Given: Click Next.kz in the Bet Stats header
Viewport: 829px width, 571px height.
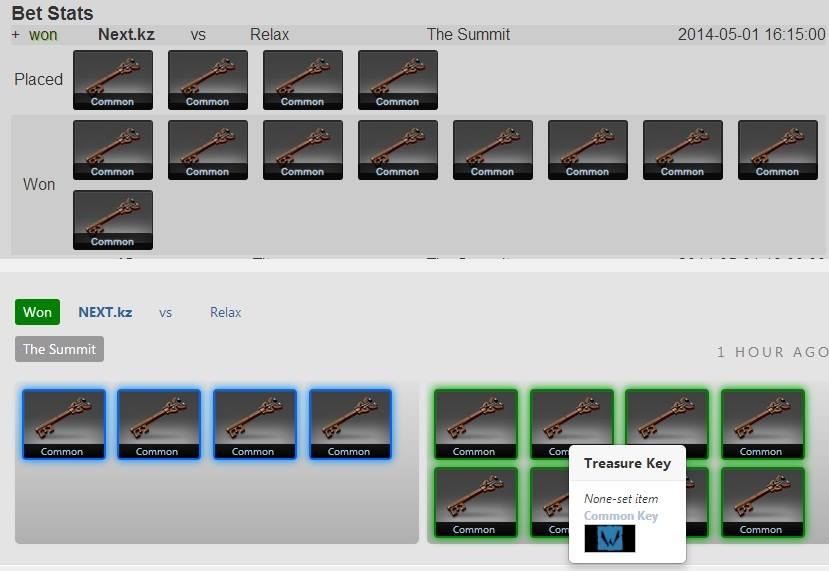Looking at the screenshot, I should coord(126,35).
